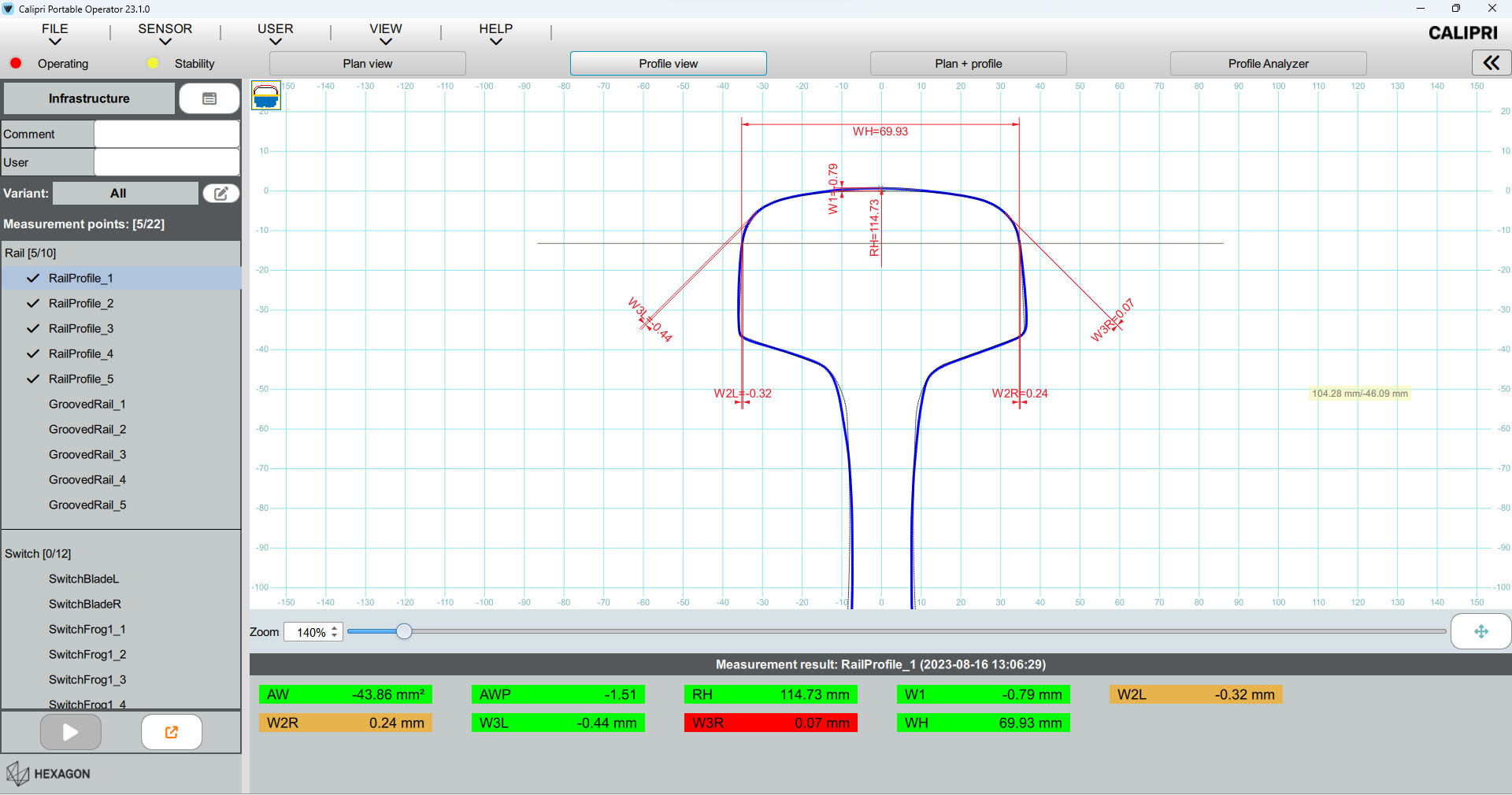
Task: Click the Comment input field
Action: click(167, 134)
